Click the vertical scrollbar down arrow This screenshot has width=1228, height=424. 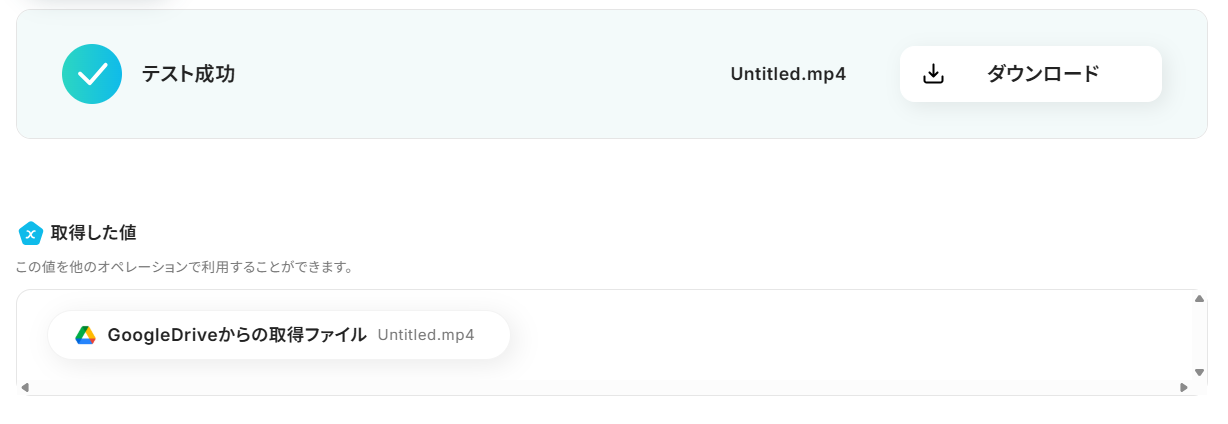click(1199, 372)
